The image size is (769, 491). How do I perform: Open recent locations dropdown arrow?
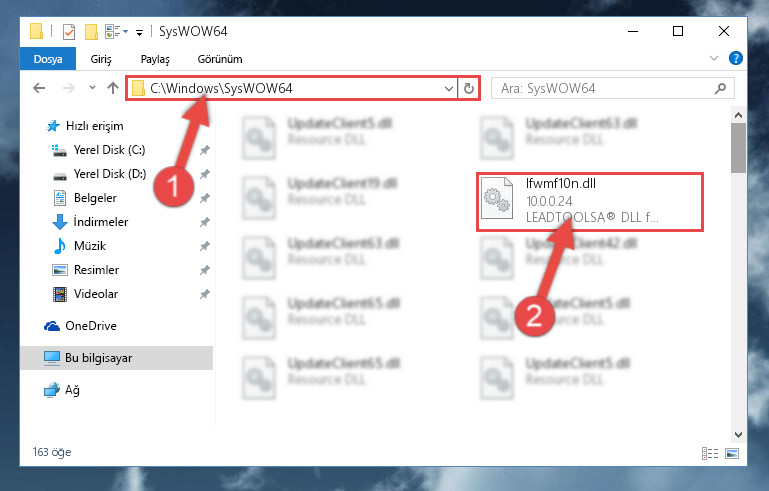(x=92, y=88)
